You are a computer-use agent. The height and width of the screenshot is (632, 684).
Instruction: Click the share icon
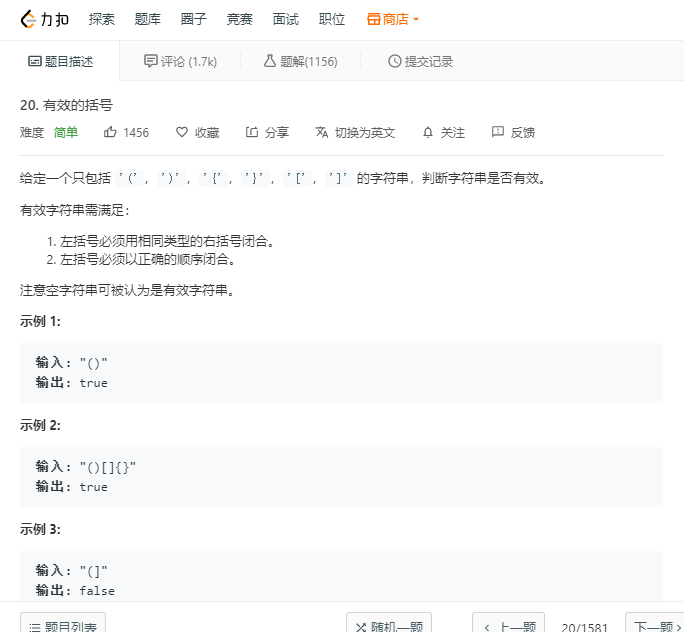click(x=252, y=132)
